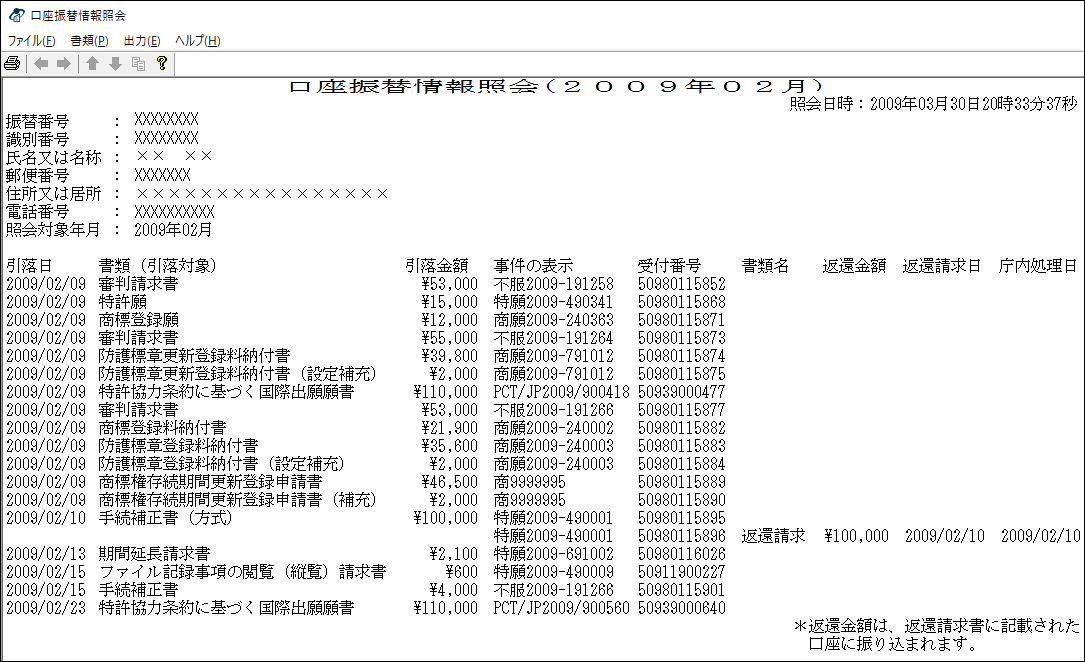
Task: Click the 受付番号 column header
Action: click(669, 266)
